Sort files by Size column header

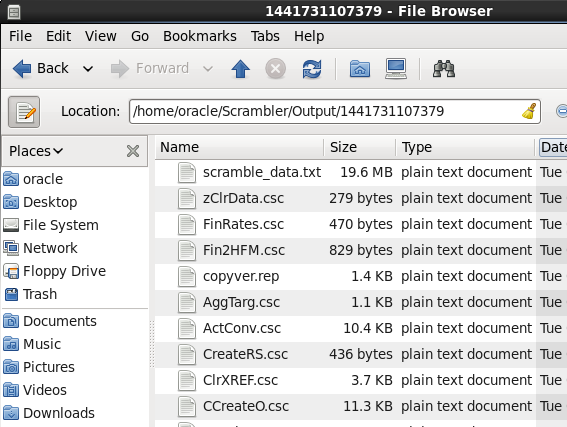[x=359, y=148]
